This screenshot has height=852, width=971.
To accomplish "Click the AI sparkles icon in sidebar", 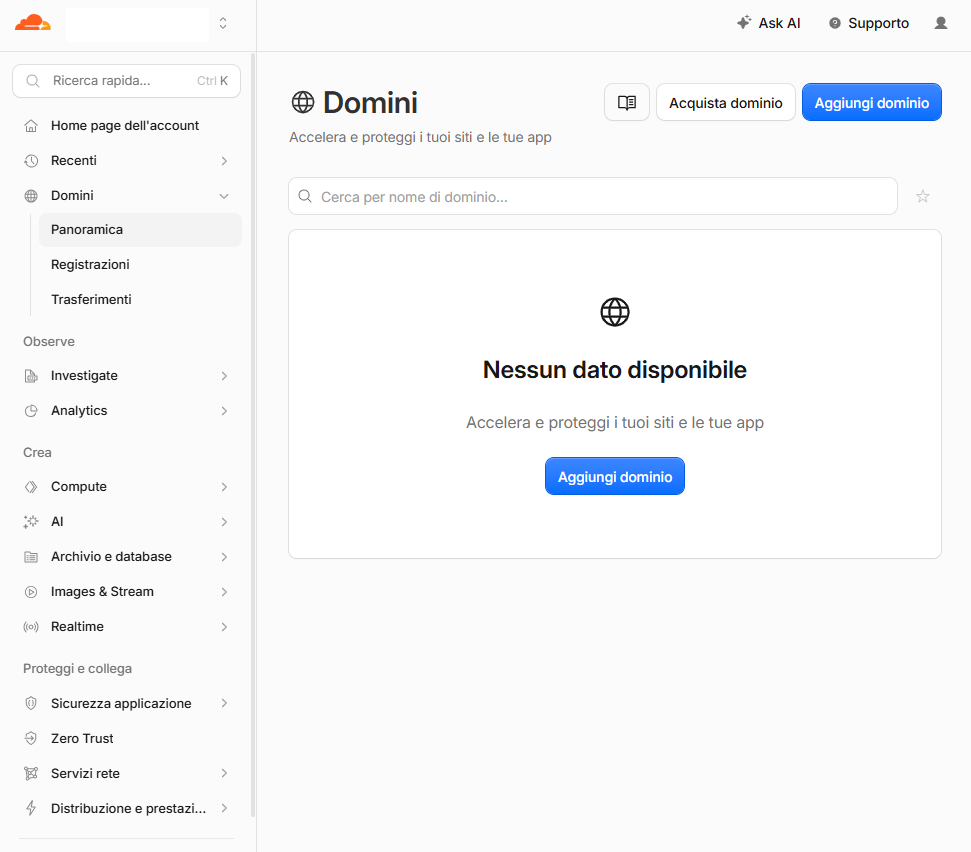I will click(31, 522).
